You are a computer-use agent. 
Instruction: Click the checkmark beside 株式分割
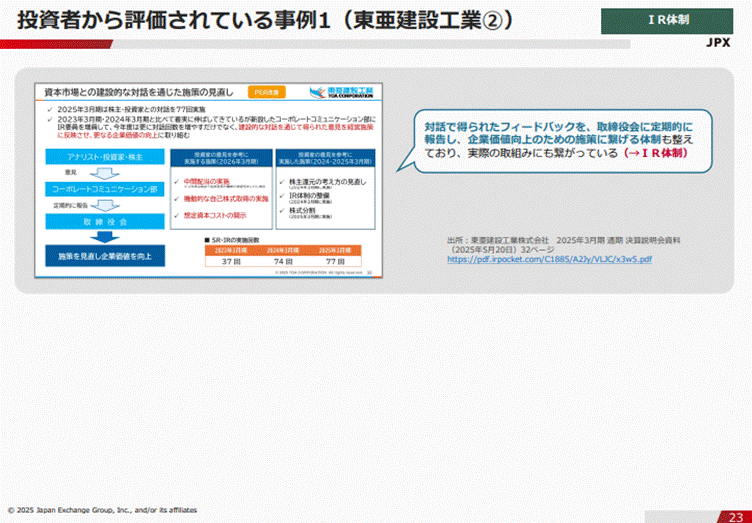coord(279,212)
